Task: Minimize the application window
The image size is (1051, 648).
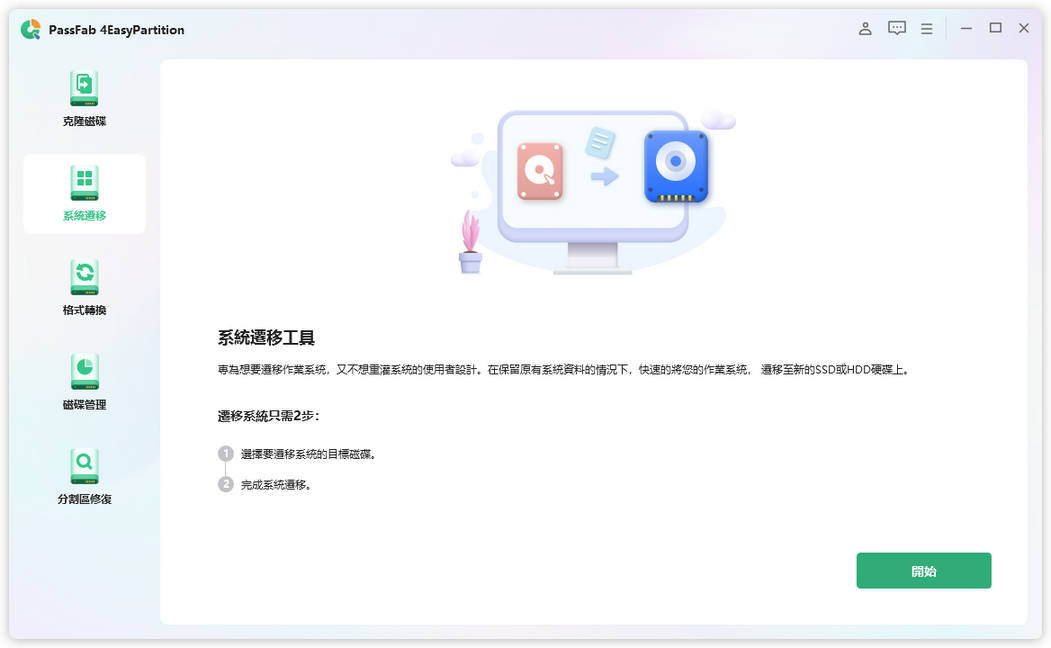Action: tap(965, 28)
